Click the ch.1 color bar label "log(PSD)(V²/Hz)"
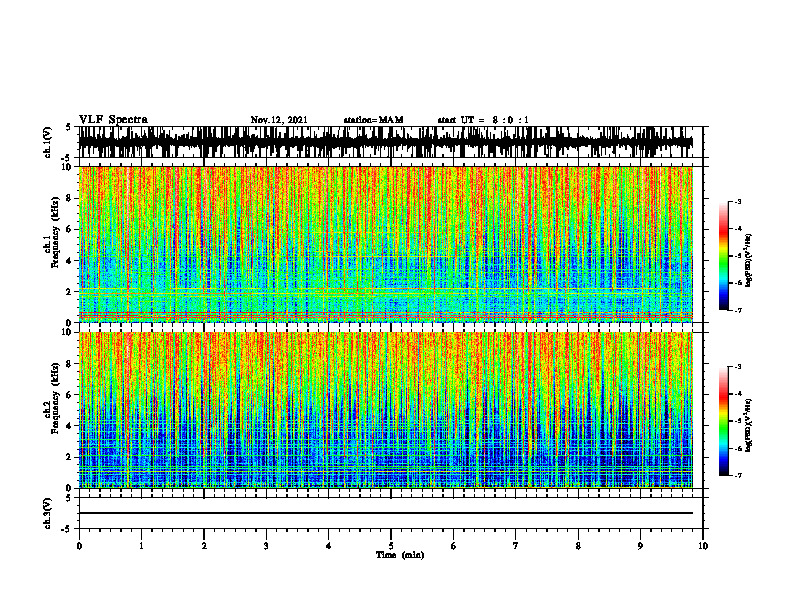 tap(749, 261)
